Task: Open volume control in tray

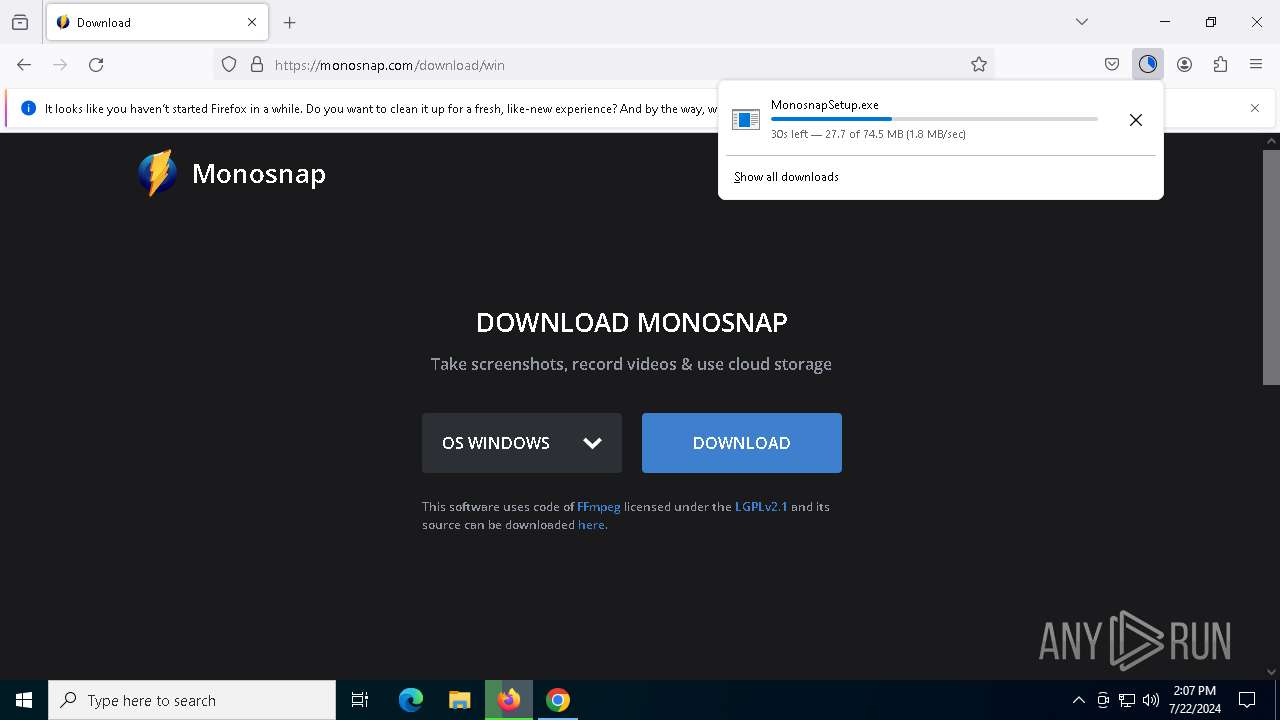Action: coord(1151,700)
